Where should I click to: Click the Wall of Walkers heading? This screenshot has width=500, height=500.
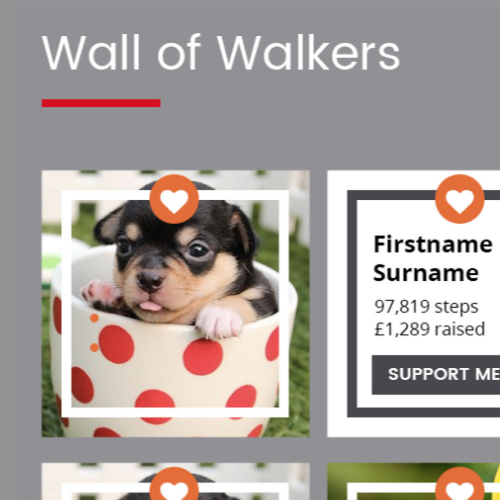pos(221,53)
